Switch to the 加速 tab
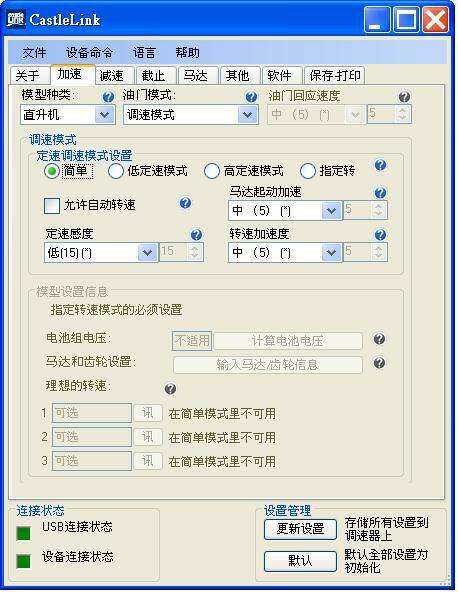The width and height of the screenshot is (458, 592). [x=72, y=74]
